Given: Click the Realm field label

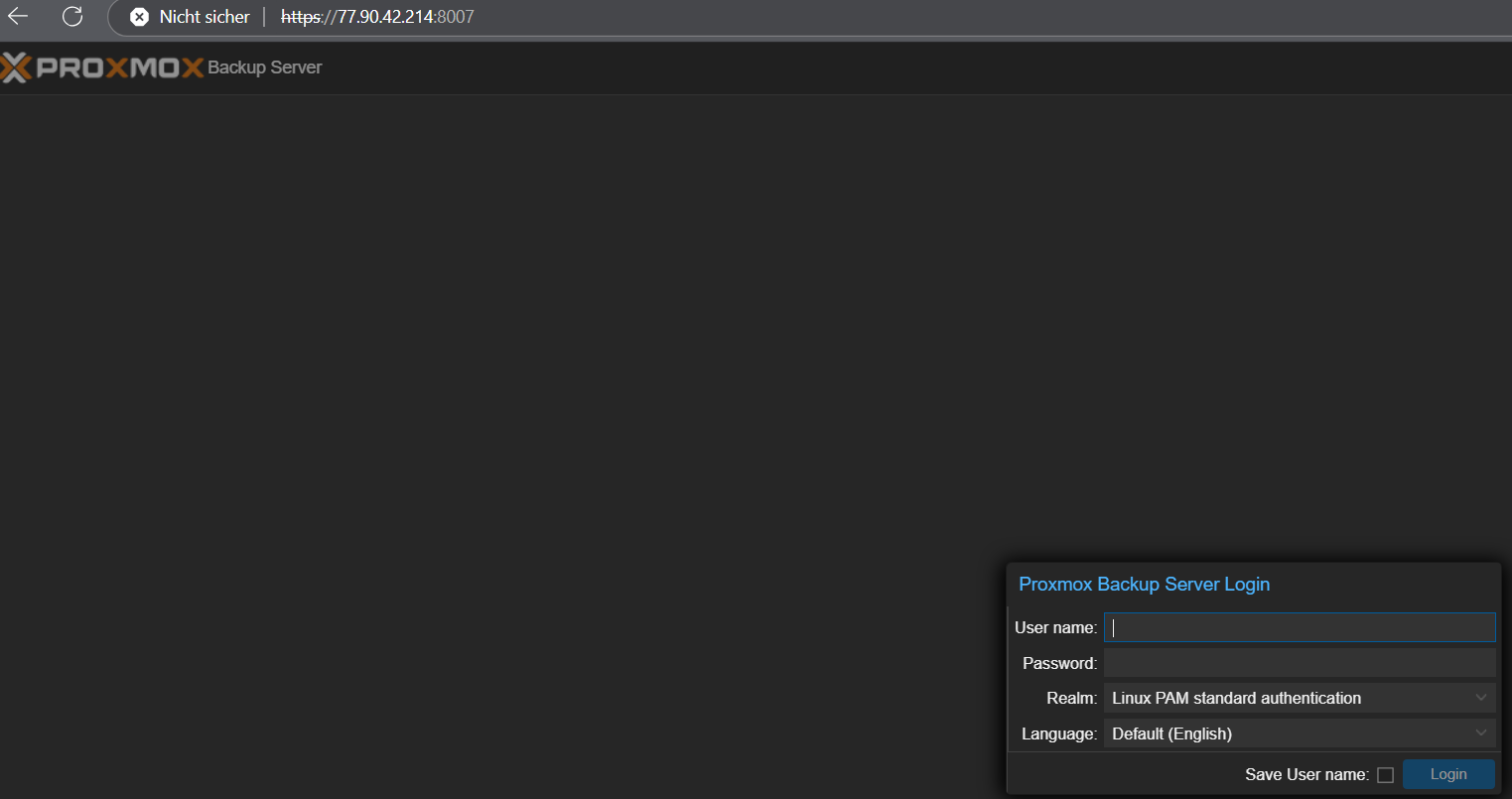Looking at the screenshot, I should click(1072, 698).
